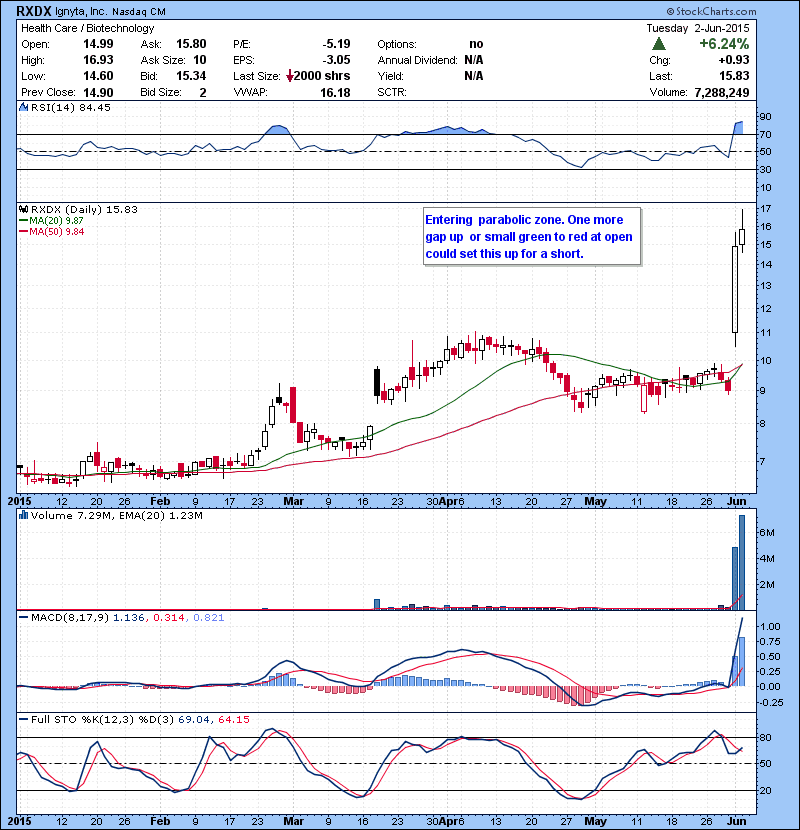Click the stochastic %D value 64.15
This screenshot has height=830, width=800.
point(233,719)
